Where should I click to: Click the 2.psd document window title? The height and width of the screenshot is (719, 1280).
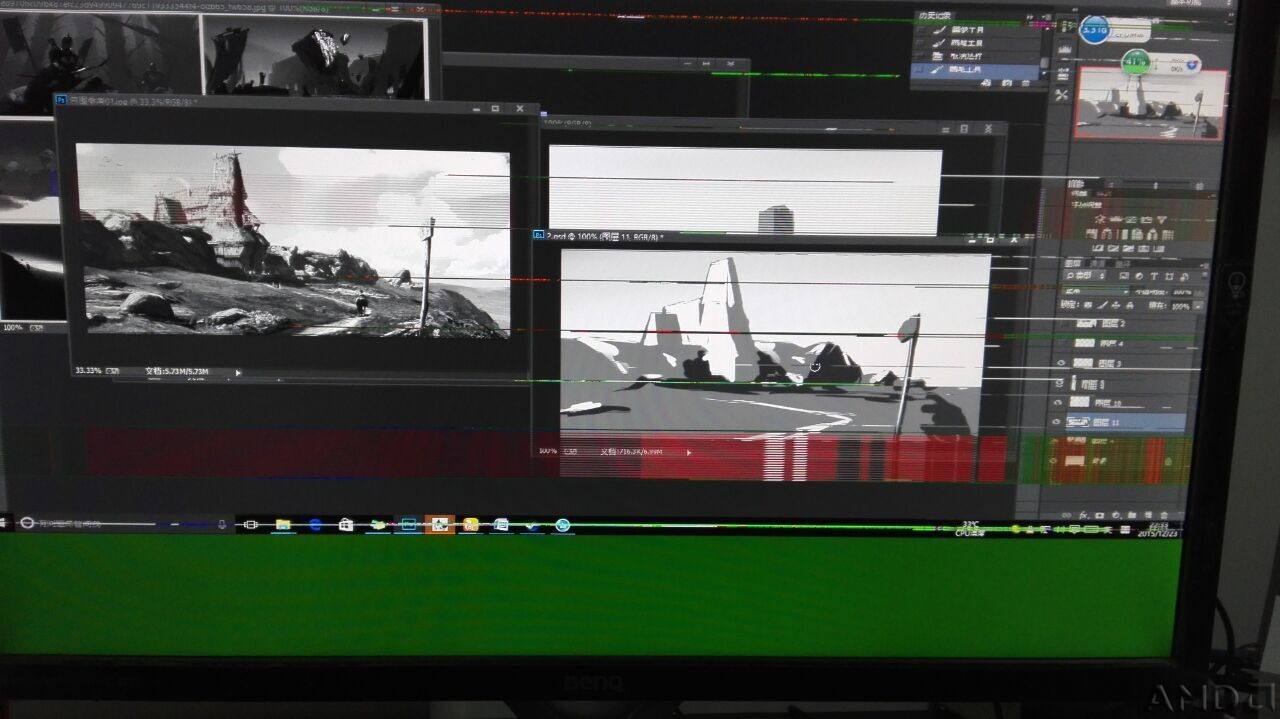(605, 236)
